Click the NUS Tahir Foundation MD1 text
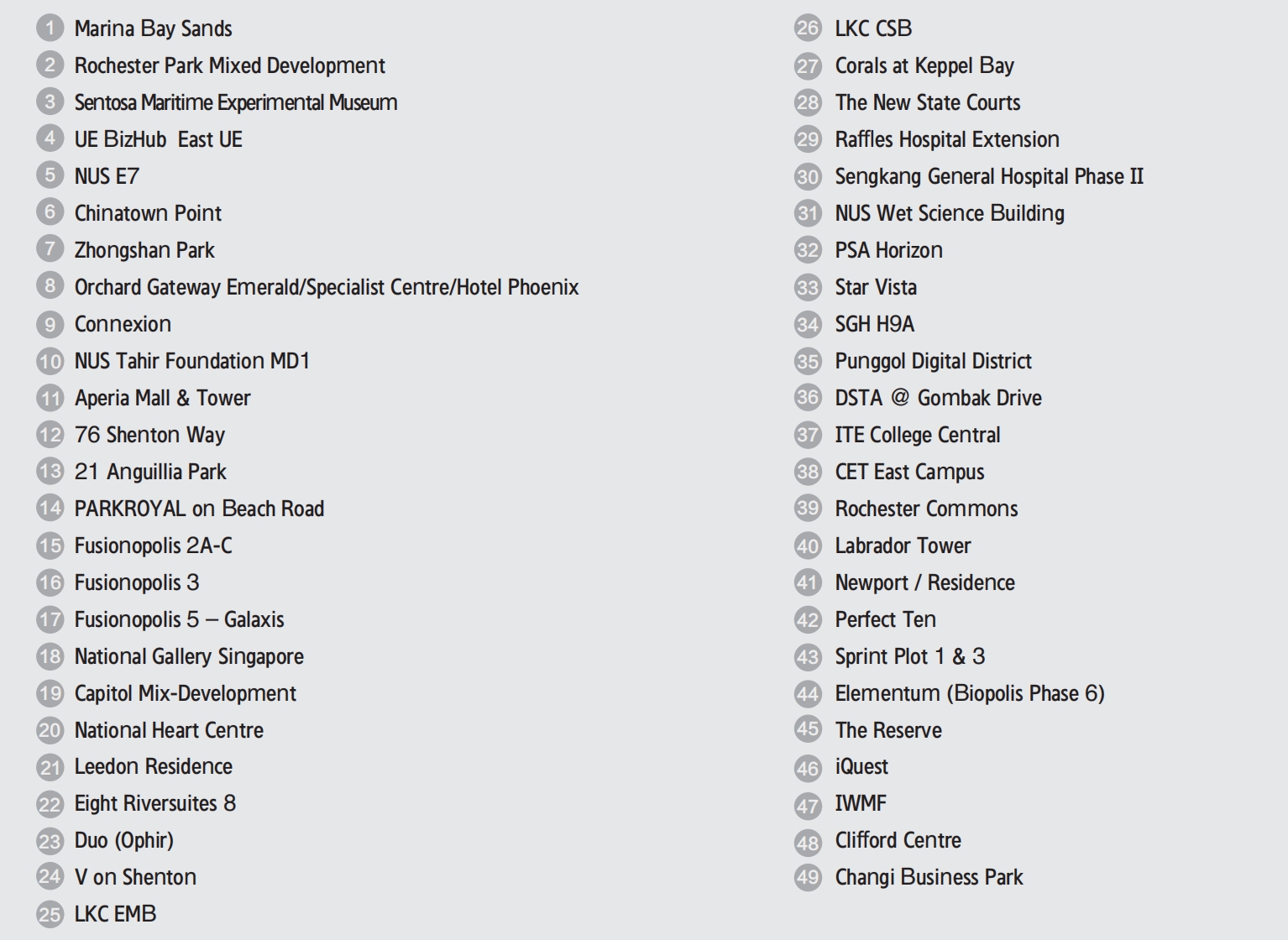Viewport: 1288px width, 940px height. (x=192, y=361)
